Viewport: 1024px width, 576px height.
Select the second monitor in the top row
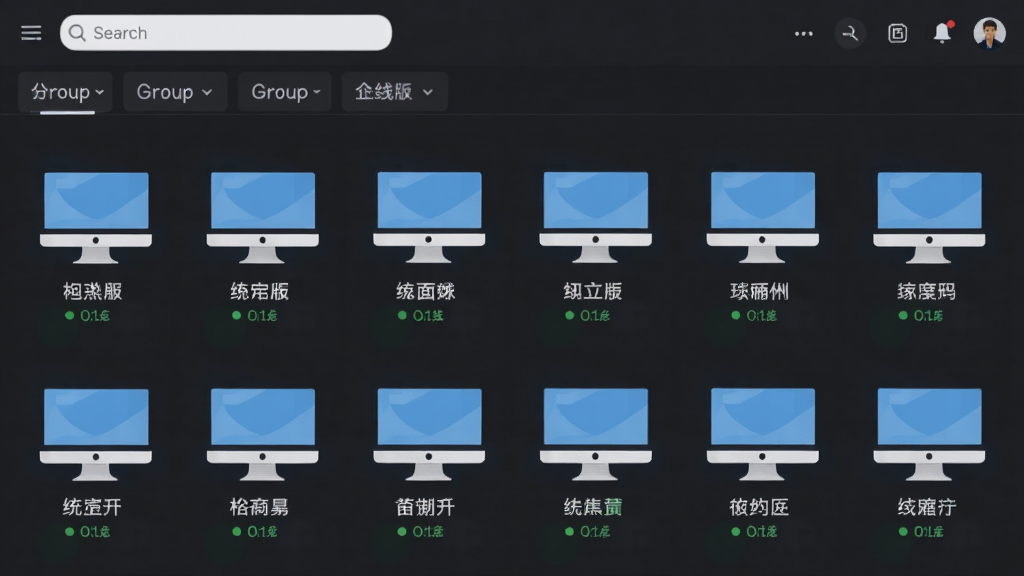[x=263, y=217]
